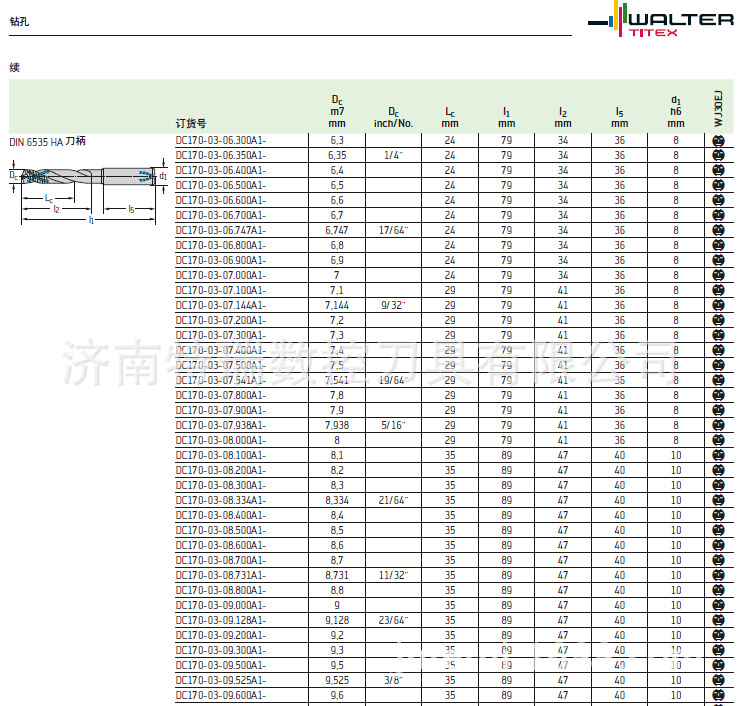Screen dimensions: 741x706
Task: Click WJ30EJ face icon for DC170-03-07.800A1-
Action: point(718,395)
